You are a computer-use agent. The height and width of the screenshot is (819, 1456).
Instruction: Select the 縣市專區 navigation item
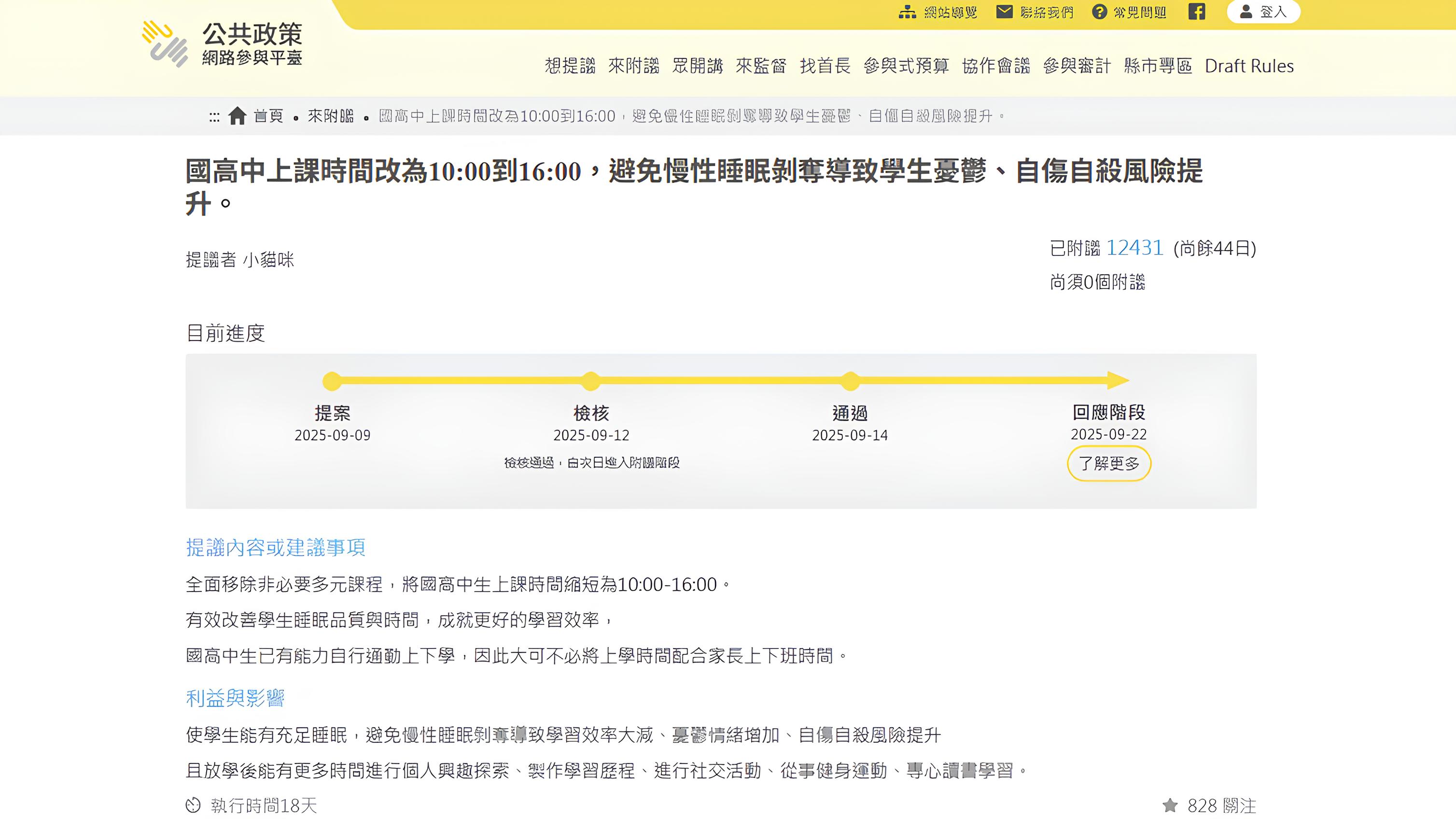[1158, 66]
